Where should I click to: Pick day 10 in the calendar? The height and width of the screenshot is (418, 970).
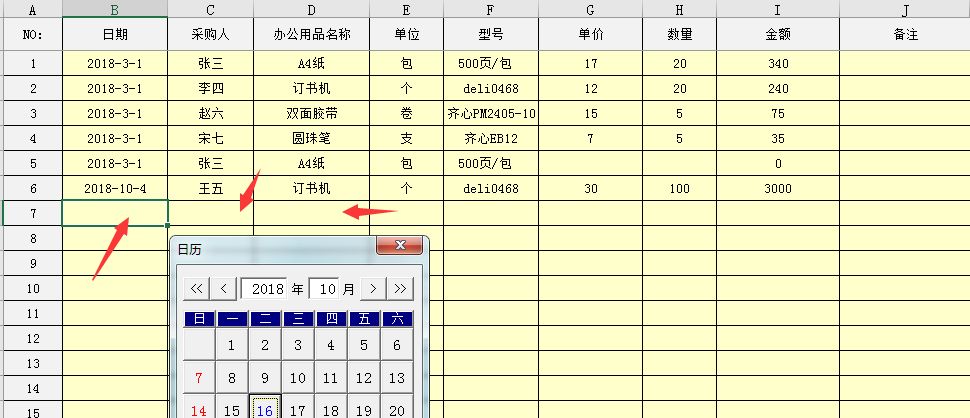[298, 378]
